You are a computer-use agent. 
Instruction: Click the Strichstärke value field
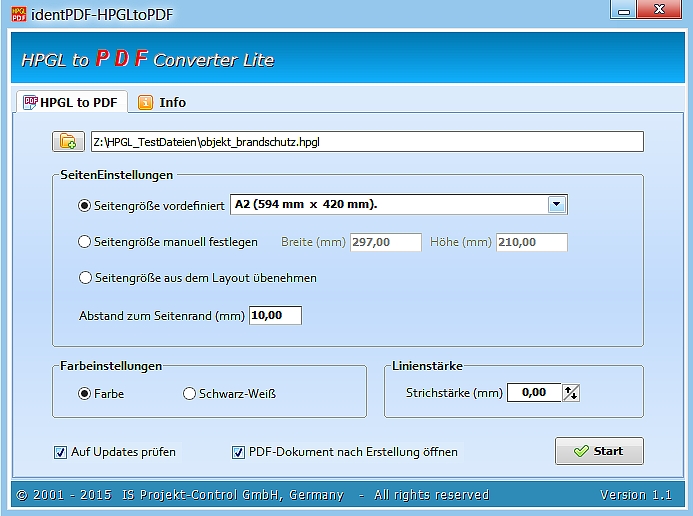[x=534, y=393]
